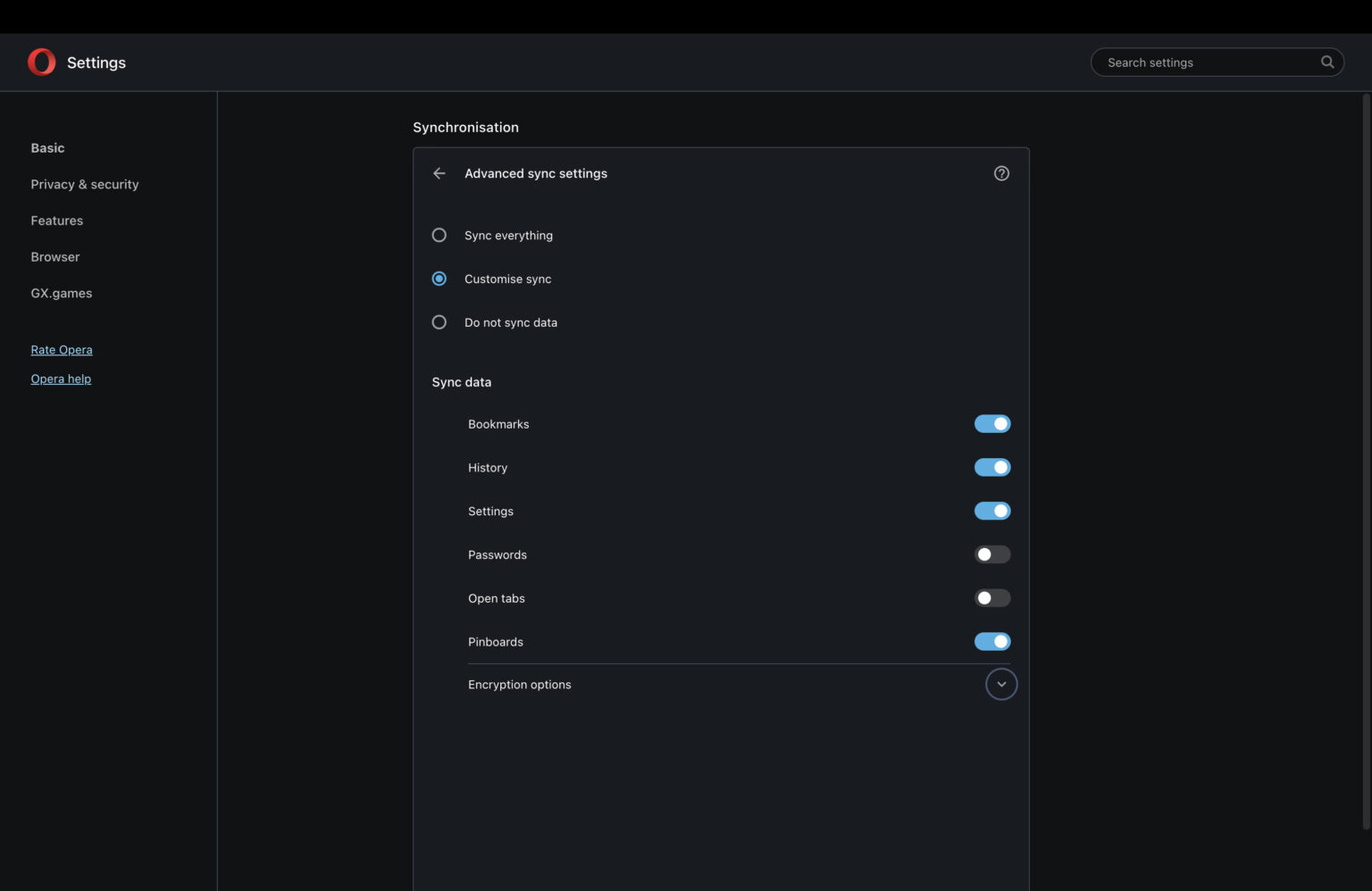The image size is (1372, 891).
Task: Open the Rate Opera link
Action: click(x=62, y=350)
